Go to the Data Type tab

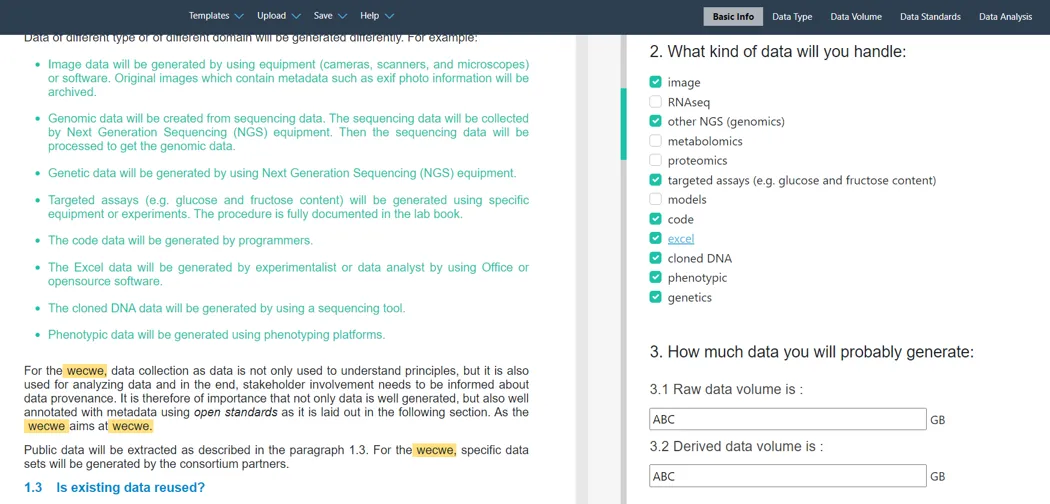(792, 17)
